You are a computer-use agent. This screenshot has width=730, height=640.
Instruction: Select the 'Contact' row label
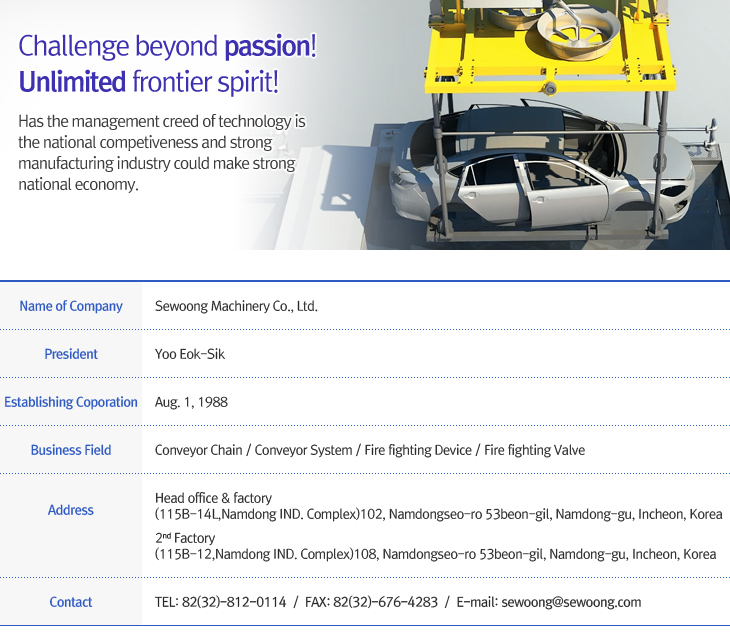[71, 602]
